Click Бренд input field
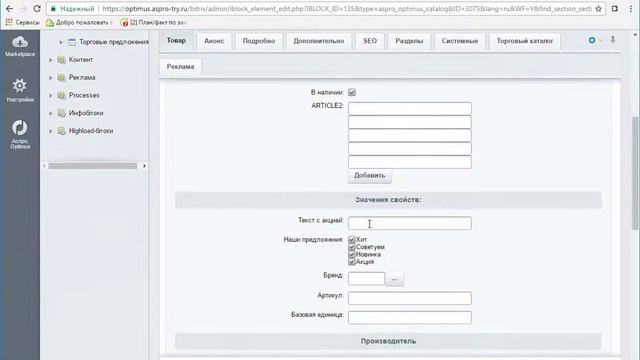The height and width of the screenshot is (360, 640). pyautogui.click(x=367, y=279)
